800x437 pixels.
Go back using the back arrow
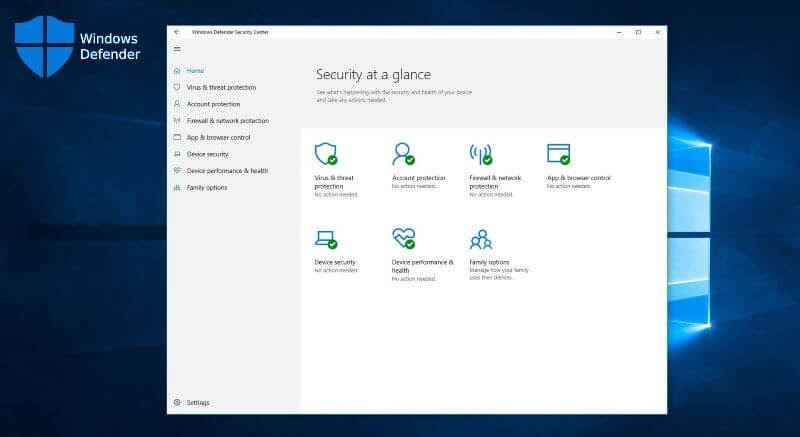click(x=177, y=32)
